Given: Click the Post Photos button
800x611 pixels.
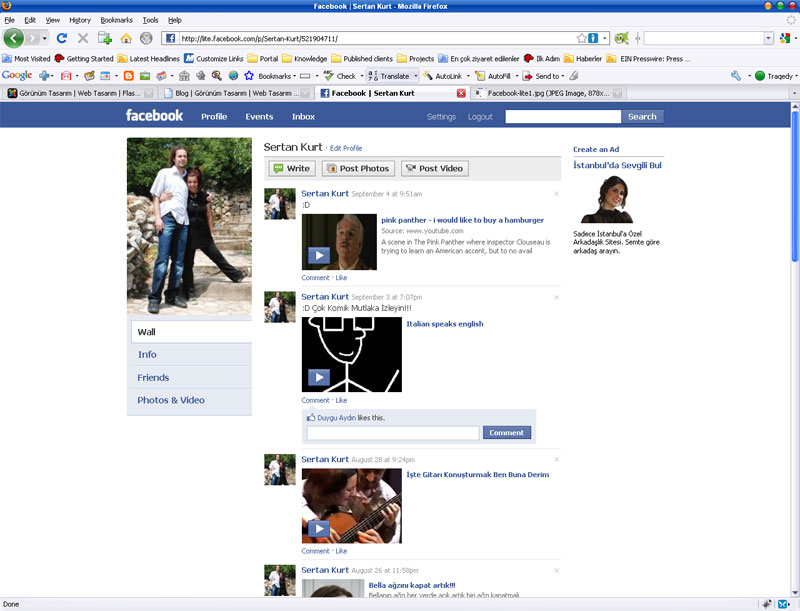Looking at the screenshot, I should (358, 168).
